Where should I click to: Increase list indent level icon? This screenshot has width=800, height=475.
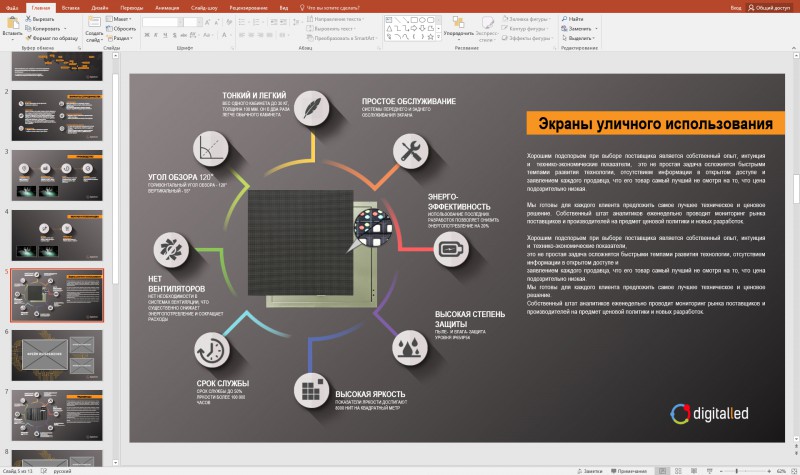283,22
